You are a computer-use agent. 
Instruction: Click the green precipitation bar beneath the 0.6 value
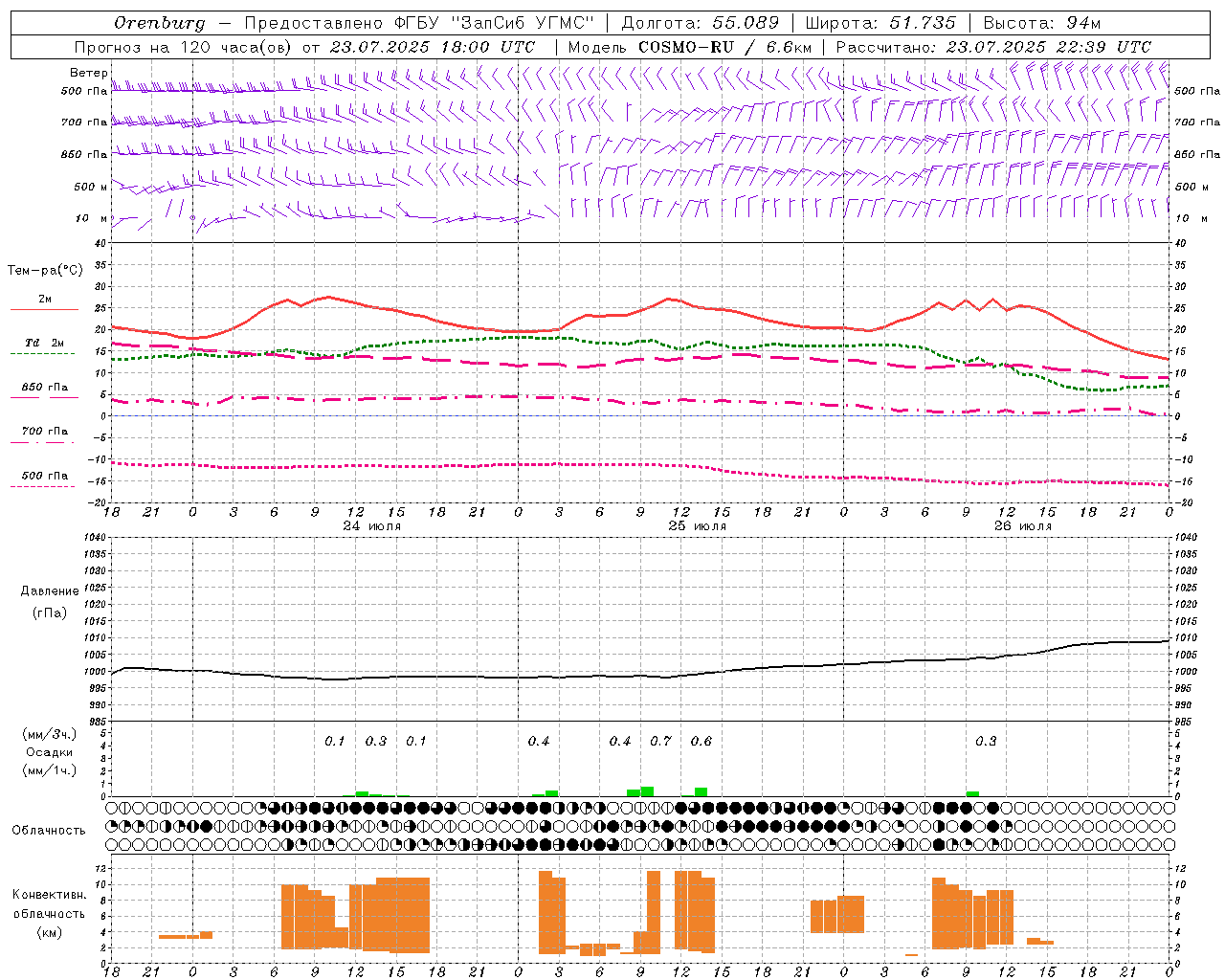pos(702,792)
